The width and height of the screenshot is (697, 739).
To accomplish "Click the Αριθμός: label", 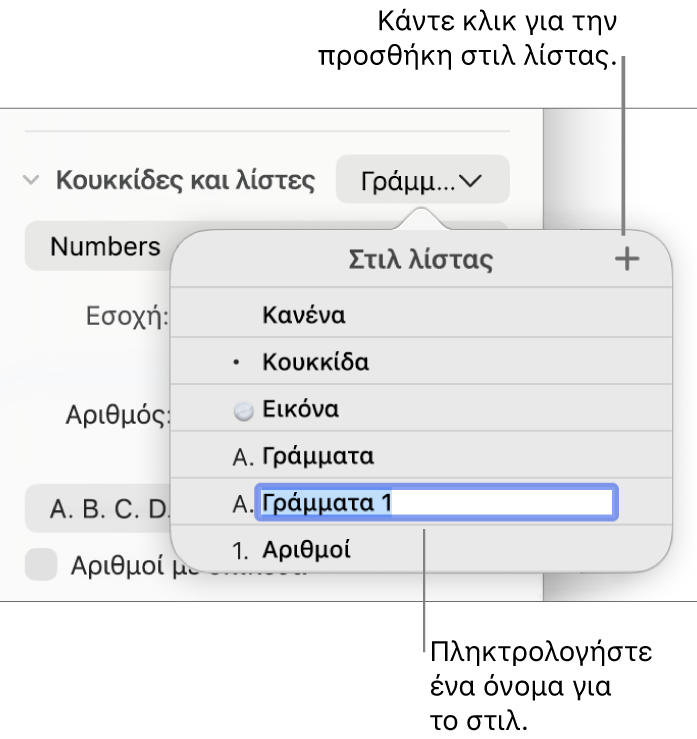I will [x=117, y=415].
